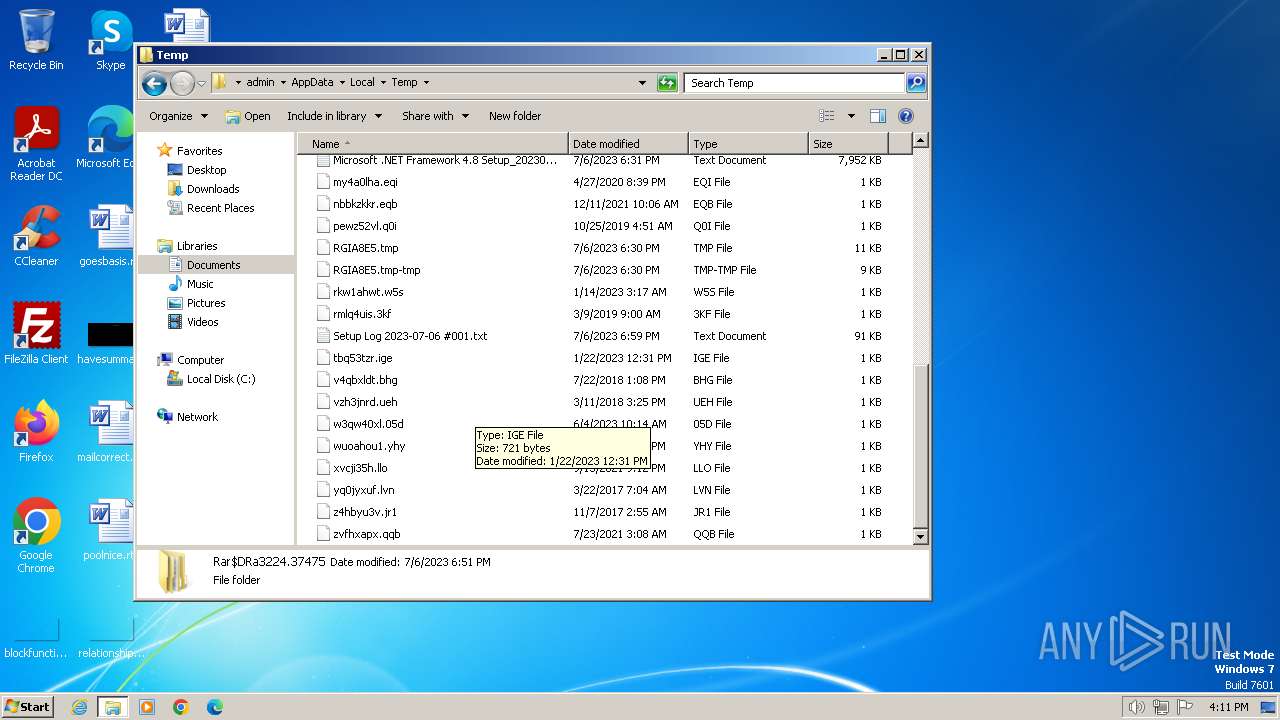Open the recent pages dropdown next to the Forward arrow

201,83
